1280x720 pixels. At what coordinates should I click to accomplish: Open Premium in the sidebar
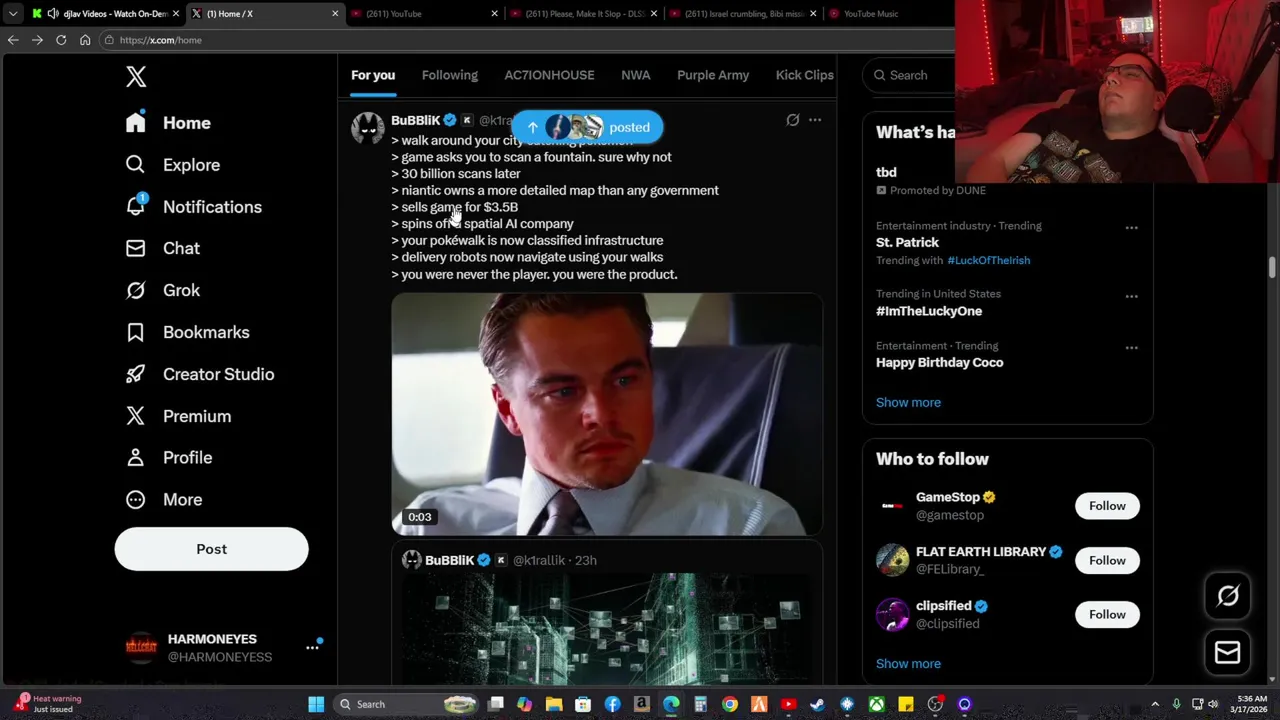click(178, 416)
